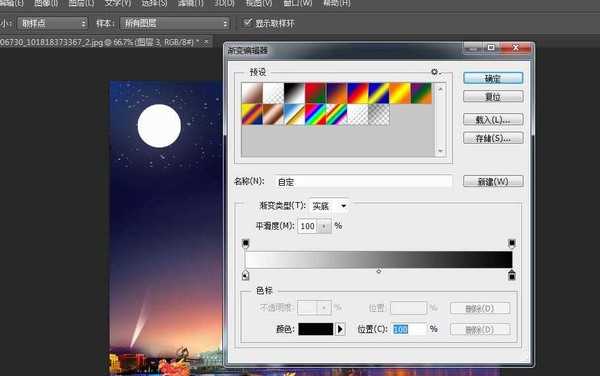600x376 pixels.
Task: Click the 载入(L)... load button
Action: pos(493,120)
